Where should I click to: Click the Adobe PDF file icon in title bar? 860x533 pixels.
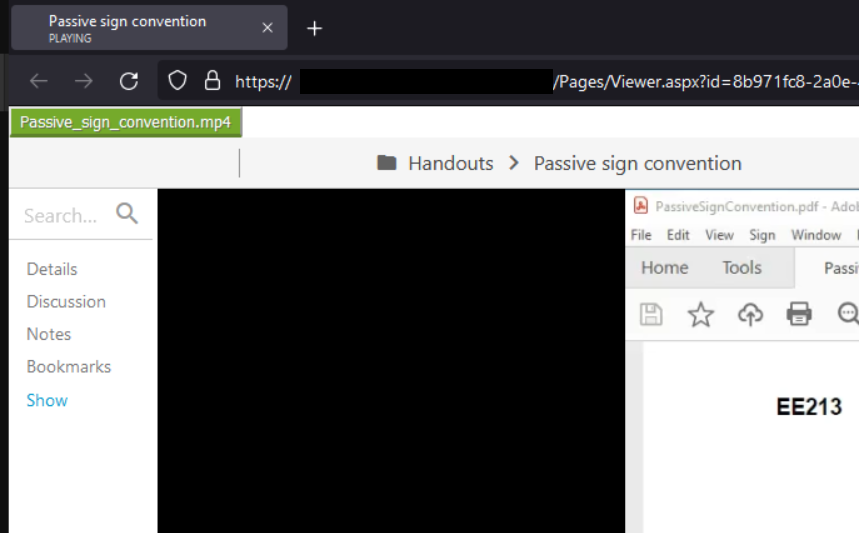(x=641, y=206)
